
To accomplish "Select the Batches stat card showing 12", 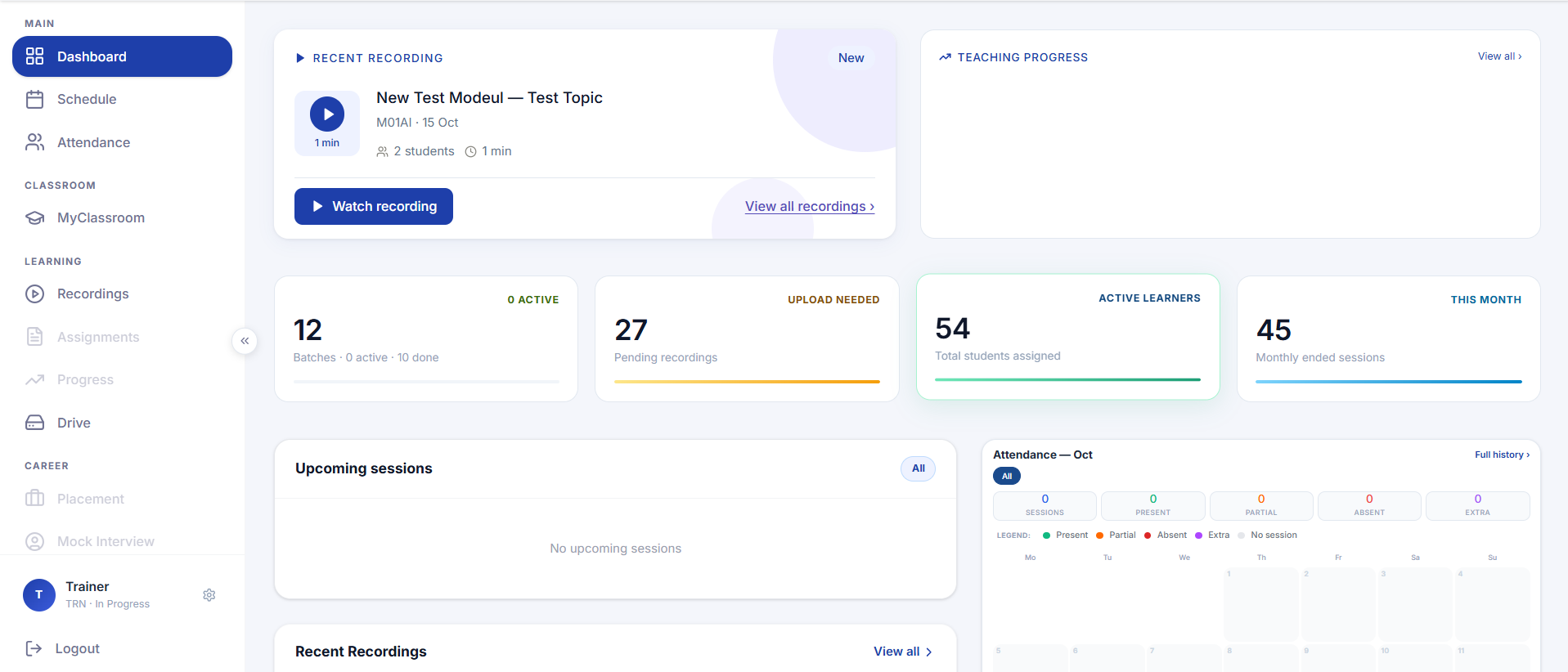I will [x=426, y=338].
